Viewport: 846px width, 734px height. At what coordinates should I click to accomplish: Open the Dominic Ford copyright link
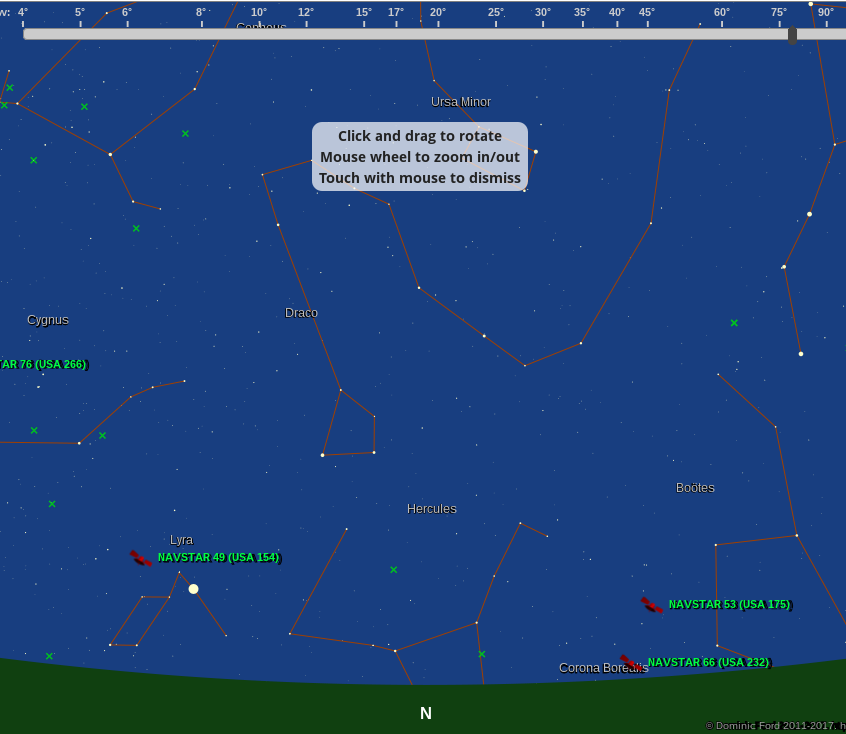tap(775, 726)
